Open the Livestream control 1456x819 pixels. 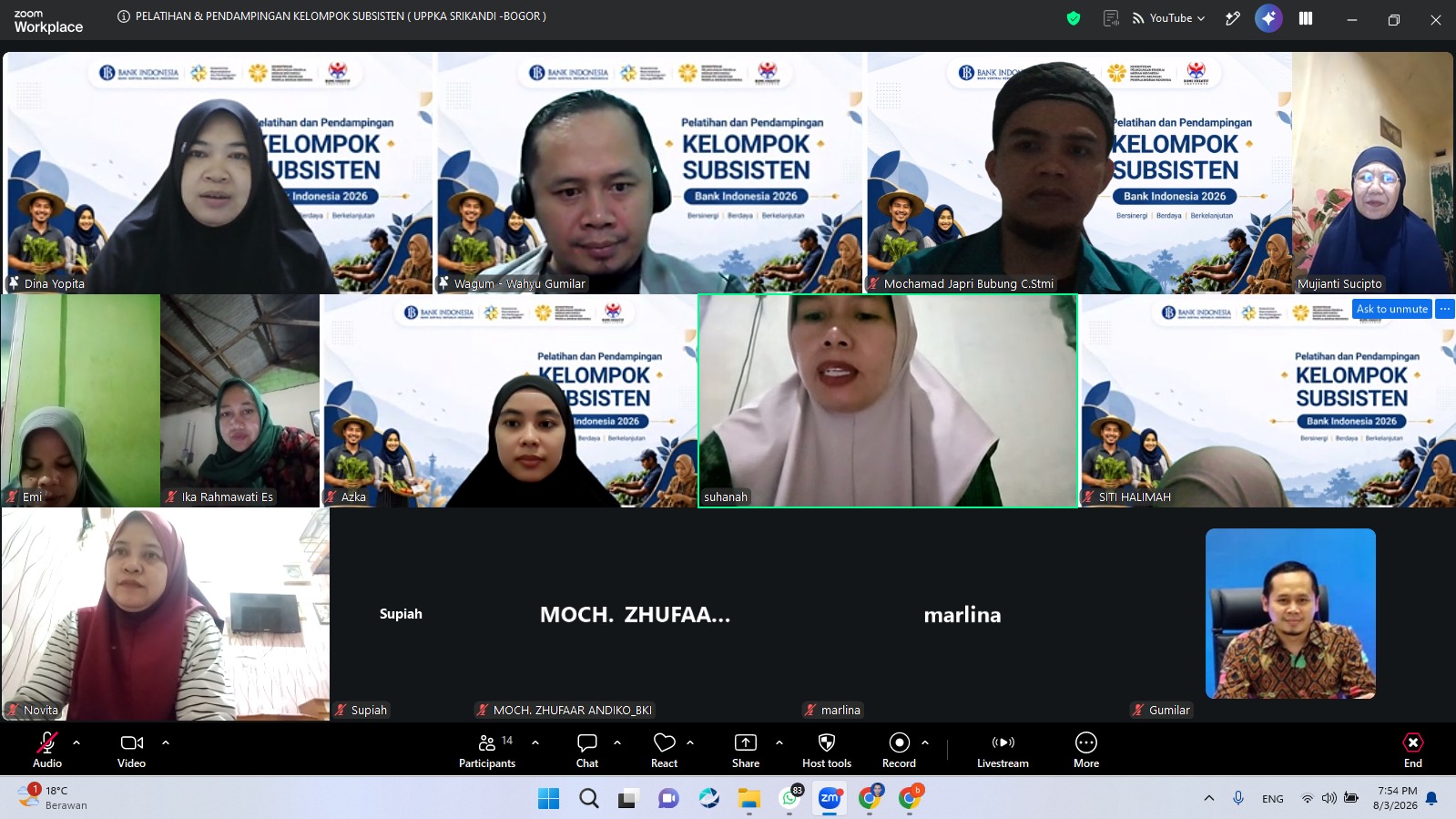click(x=1003, y=751)
